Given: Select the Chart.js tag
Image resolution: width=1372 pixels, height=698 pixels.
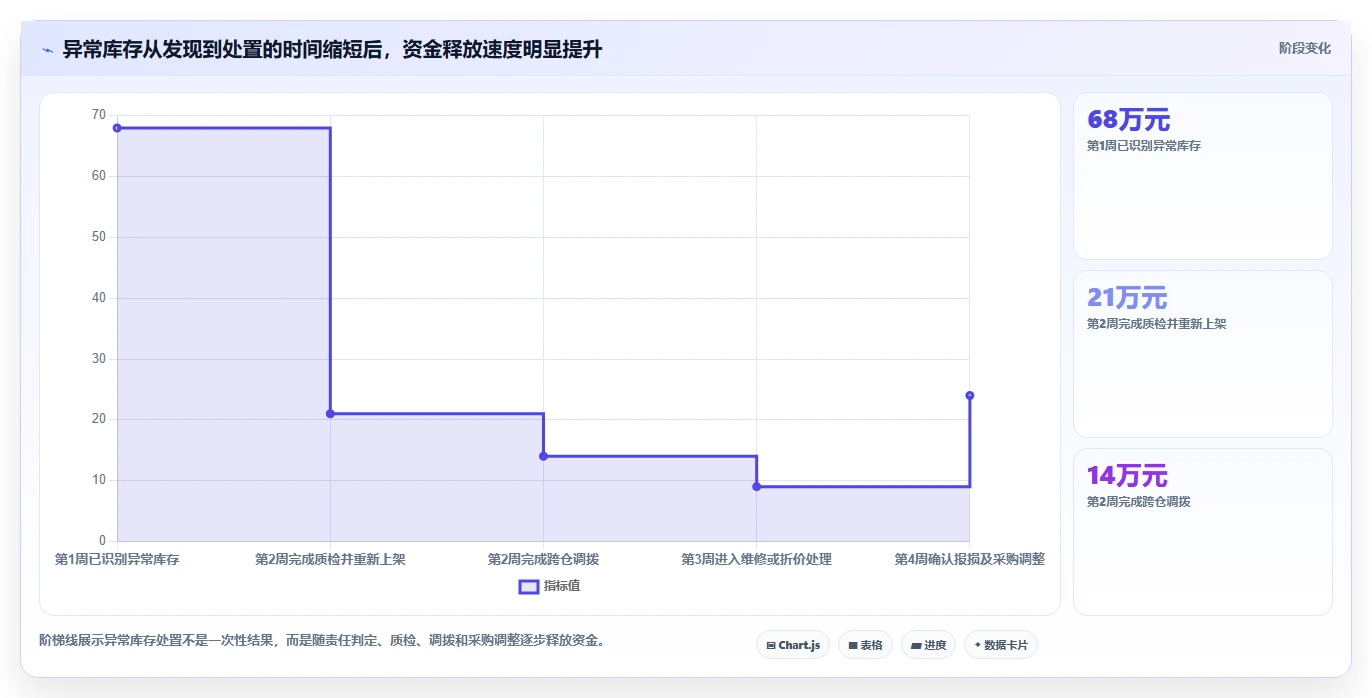Looking at the screenshot, I should coord(793,645).
